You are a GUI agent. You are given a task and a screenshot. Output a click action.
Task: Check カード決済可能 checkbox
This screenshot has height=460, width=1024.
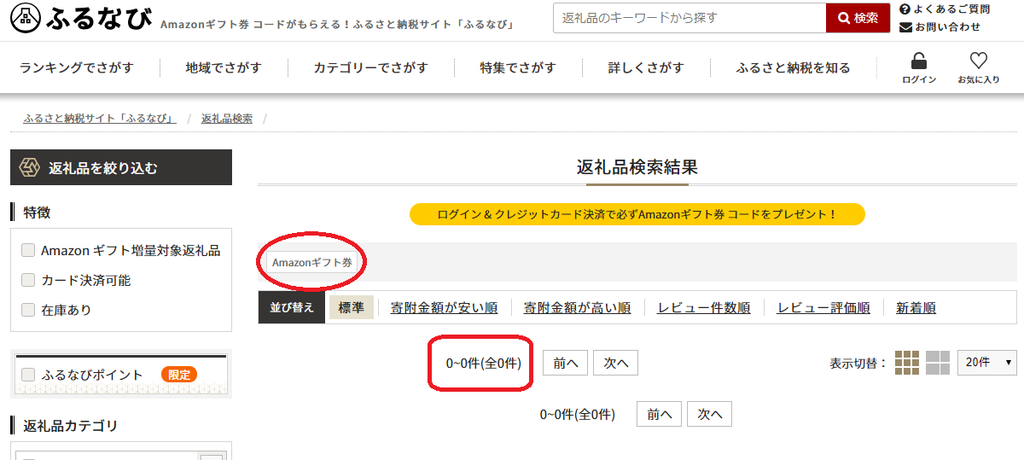pyautogui.click(x=28, y=280)
